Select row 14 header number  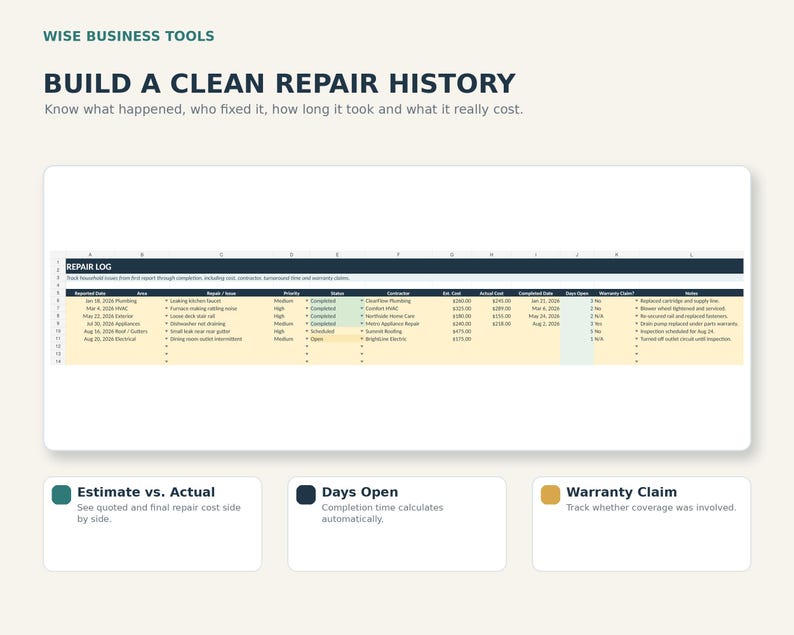58,362
